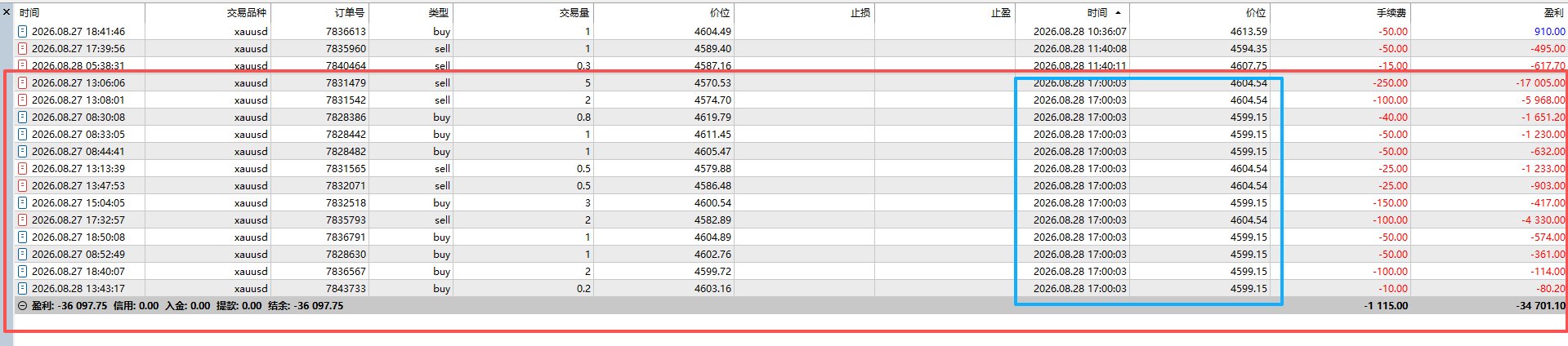
Task: Click the order icon for ticket 7831542
Action: pos(23,100)
